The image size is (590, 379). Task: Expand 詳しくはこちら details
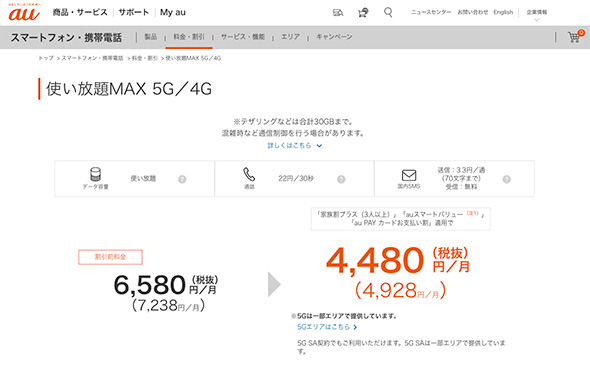(x=294, y=145)
